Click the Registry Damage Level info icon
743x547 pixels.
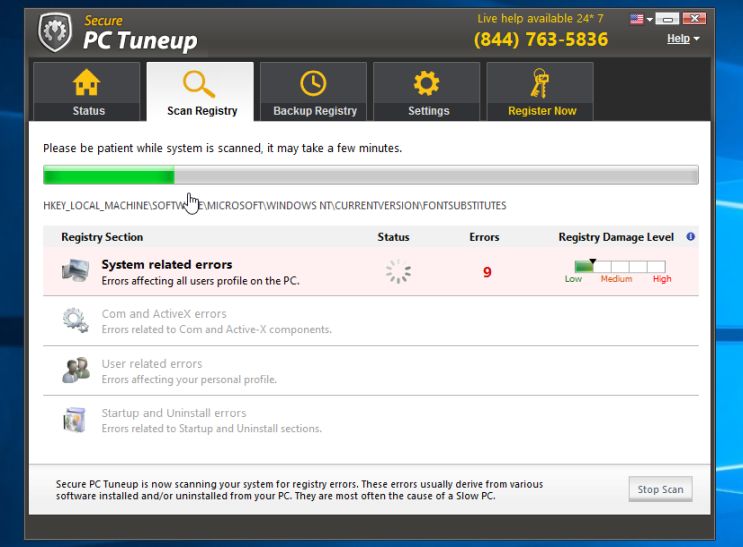(690, 237)
